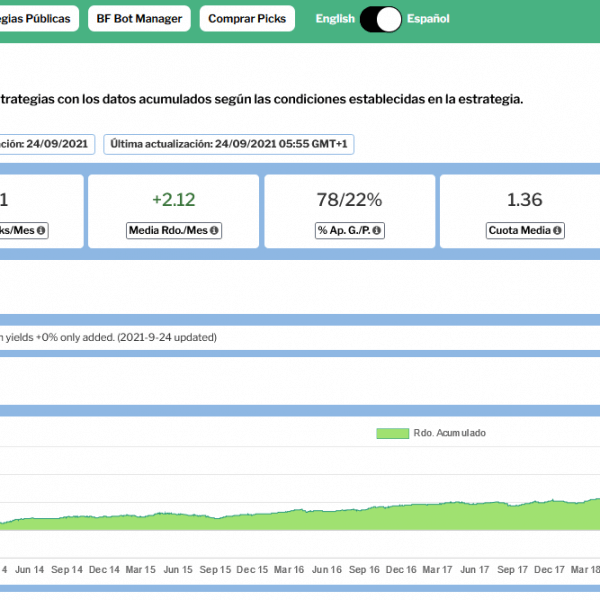Click the Rdo. Acumulado legend label
600x600 pixels.
pos(450,433)
